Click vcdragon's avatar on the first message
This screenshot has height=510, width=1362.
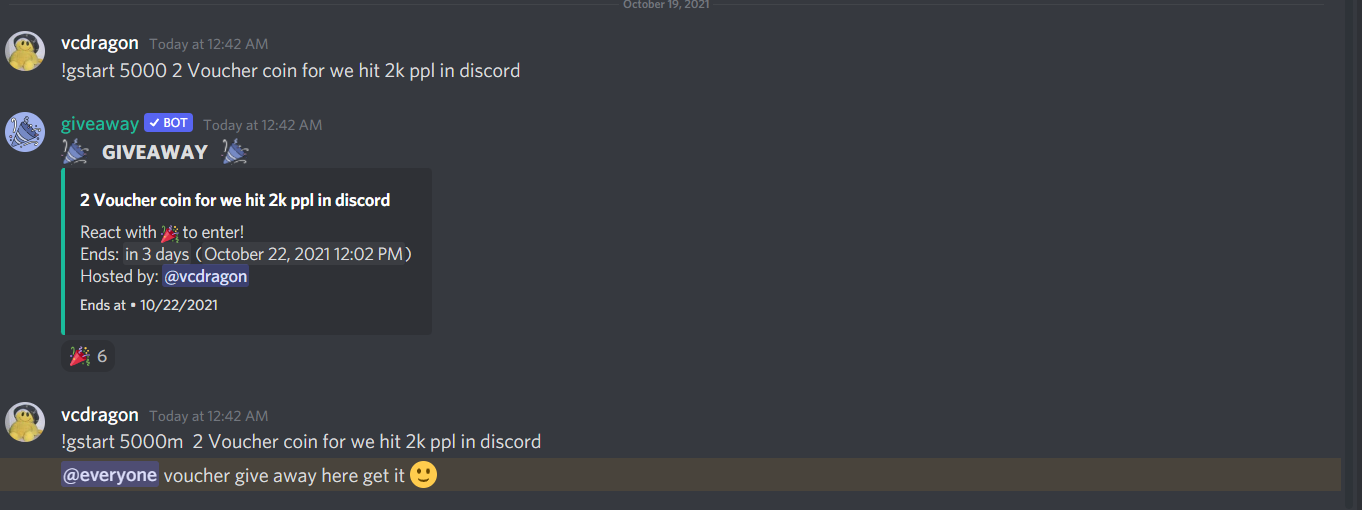[x=25, y=51]
